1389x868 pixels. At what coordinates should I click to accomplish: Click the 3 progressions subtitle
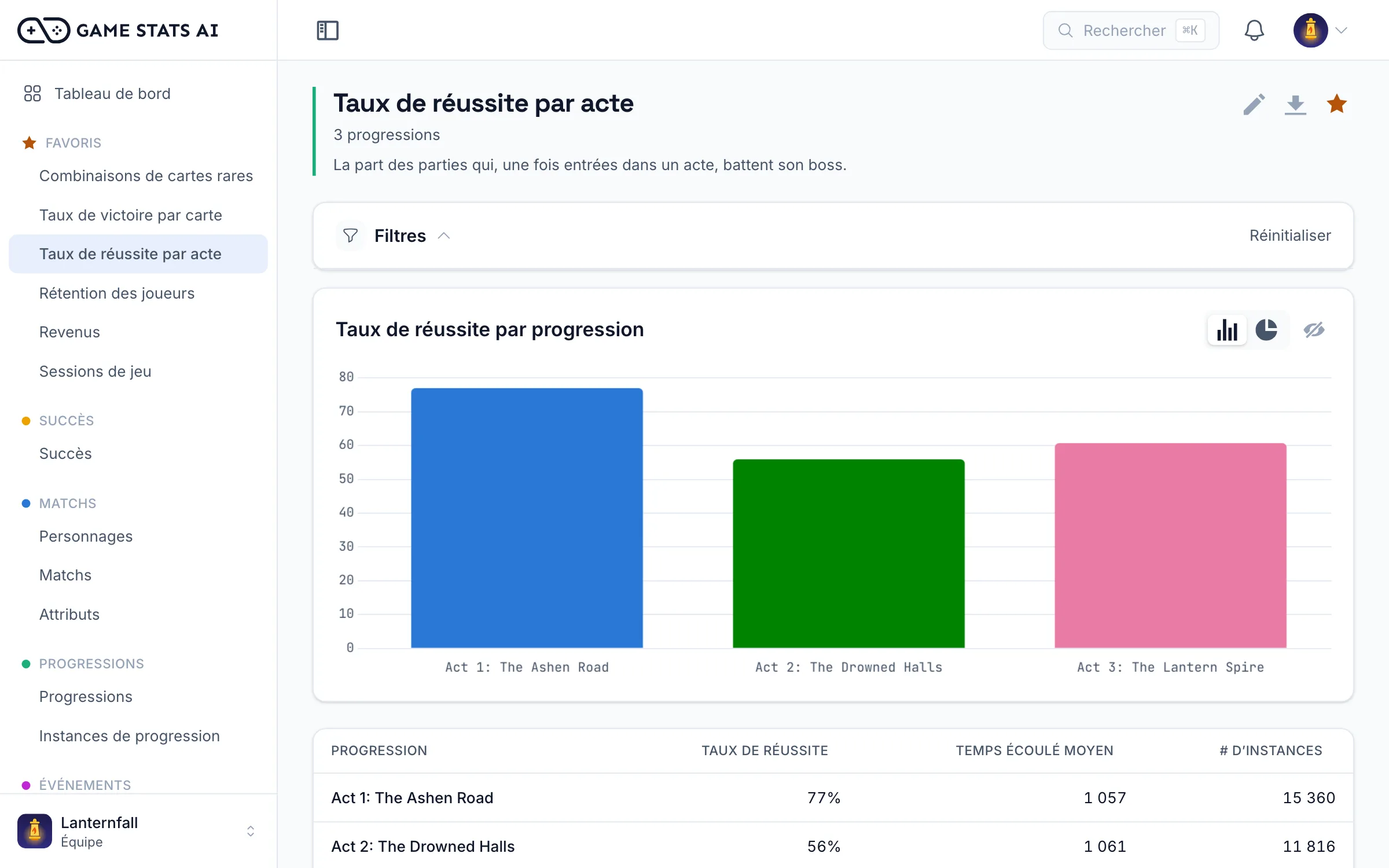(x=387, y=135)
